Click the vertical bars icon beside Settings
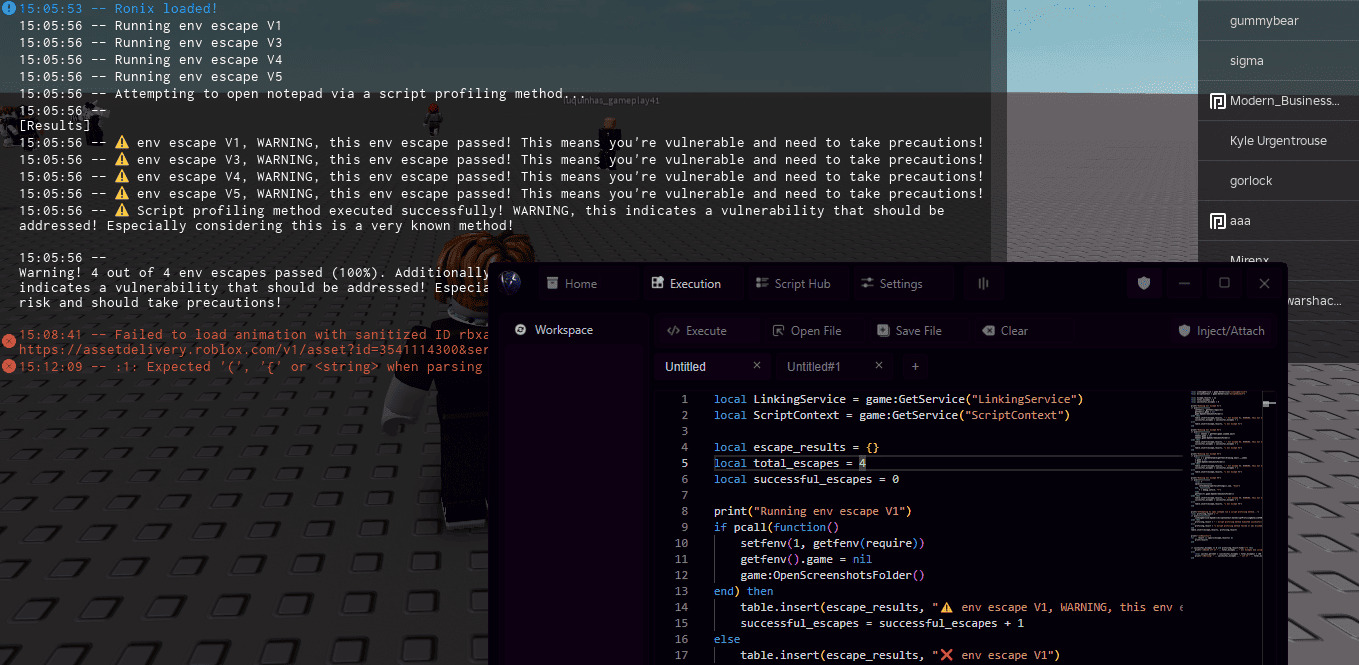Screen dimensions: 1359x665 point(983,284)
